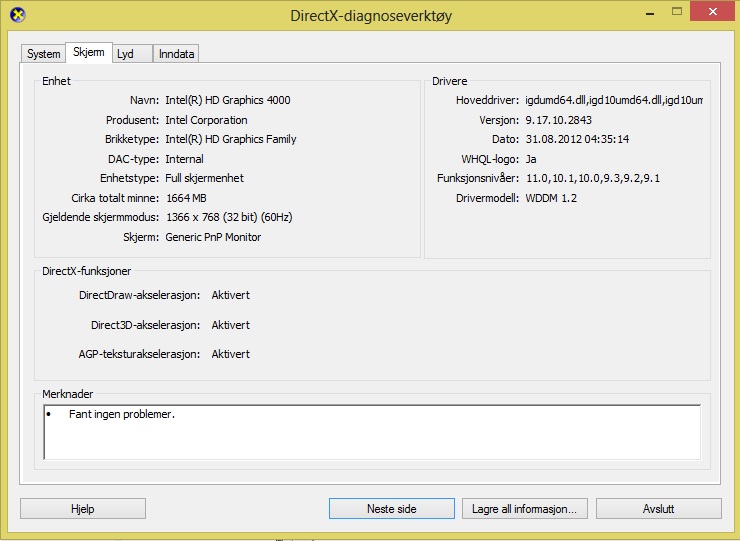Click the Avslutt button
The width and height of the screenshot is (740, 541).
coord(658,508)
